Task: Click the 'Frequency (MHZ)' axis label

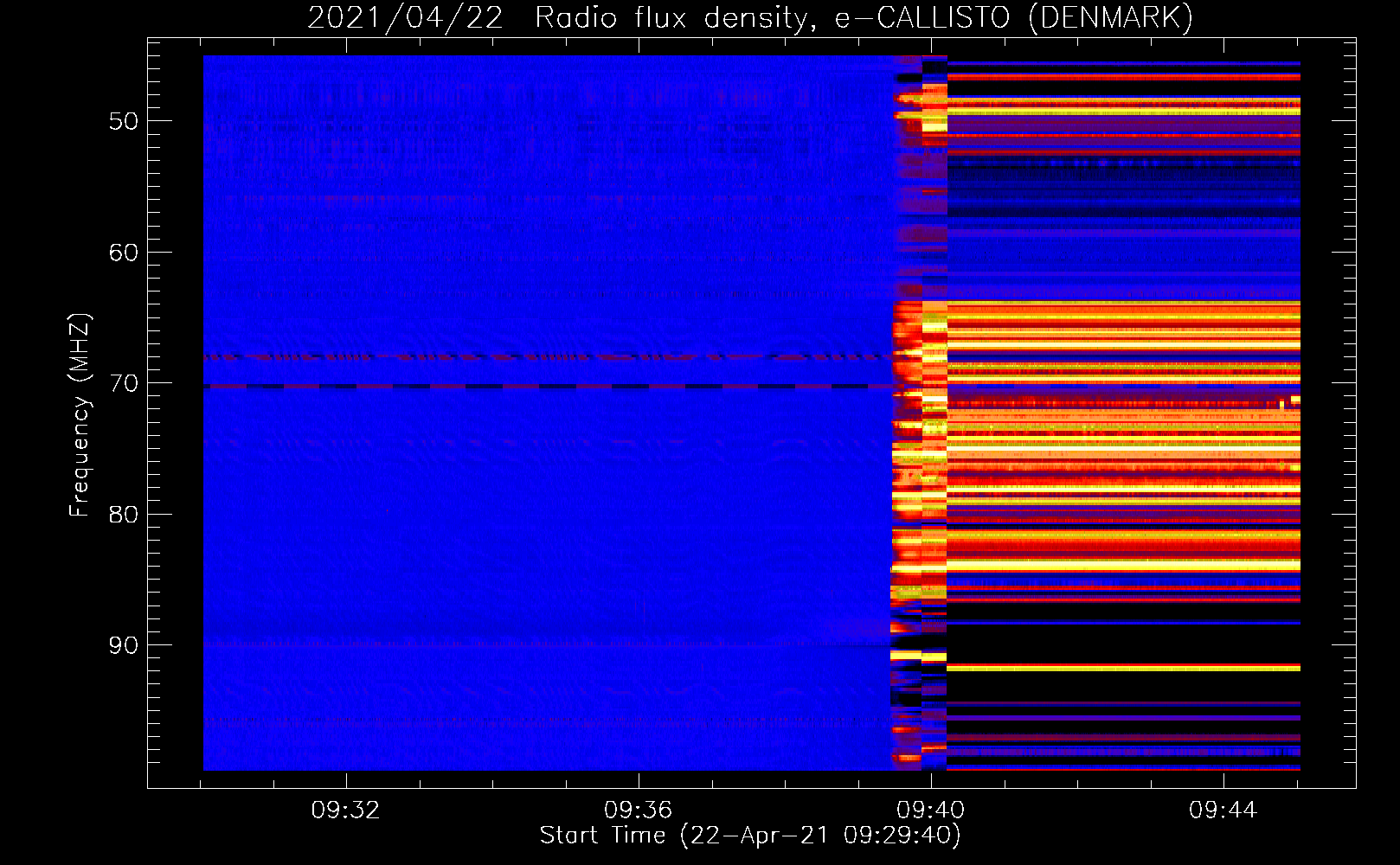Action: coord(80,415)
